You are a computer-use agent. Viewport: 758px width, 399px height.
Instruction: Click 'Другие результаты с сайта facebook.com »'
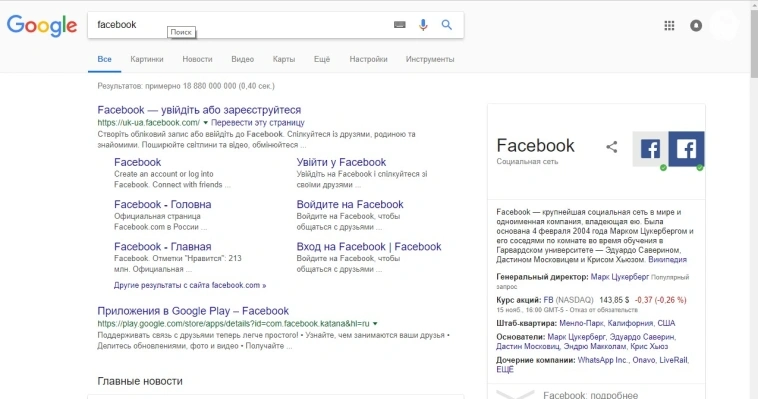click(x=190, y=285)
